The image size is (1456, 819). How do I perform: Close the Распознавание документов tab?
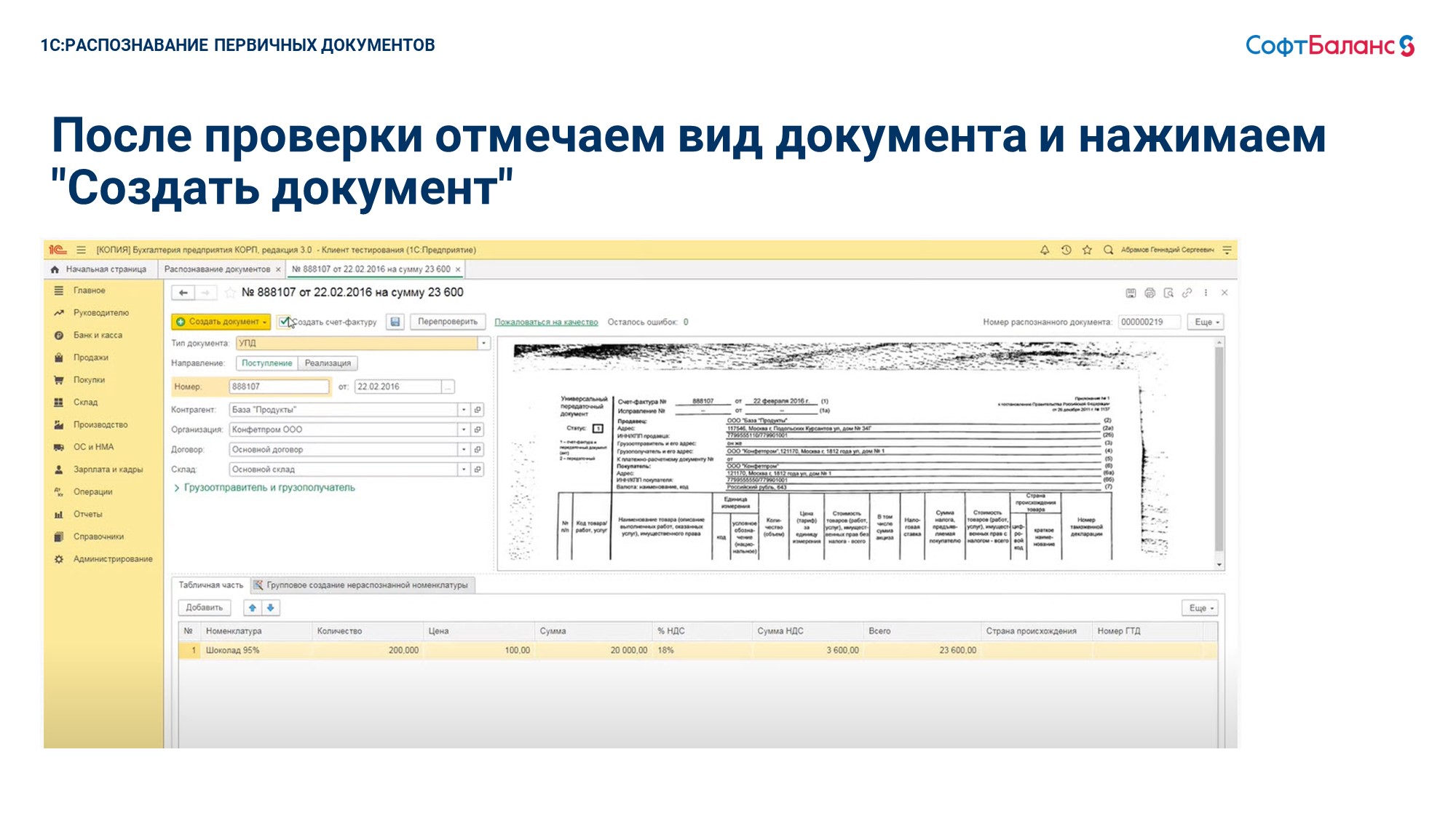click(x=278, y=269)
